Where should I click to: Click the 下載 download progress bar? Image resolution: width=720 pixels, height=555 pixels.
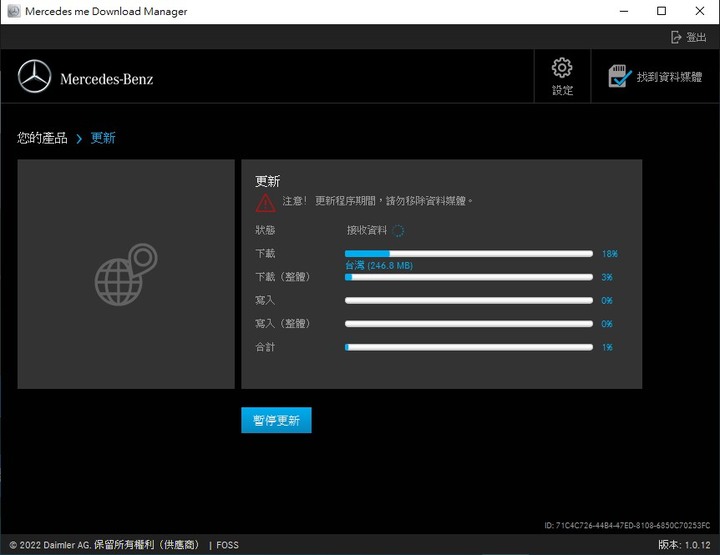pos(469,253)
